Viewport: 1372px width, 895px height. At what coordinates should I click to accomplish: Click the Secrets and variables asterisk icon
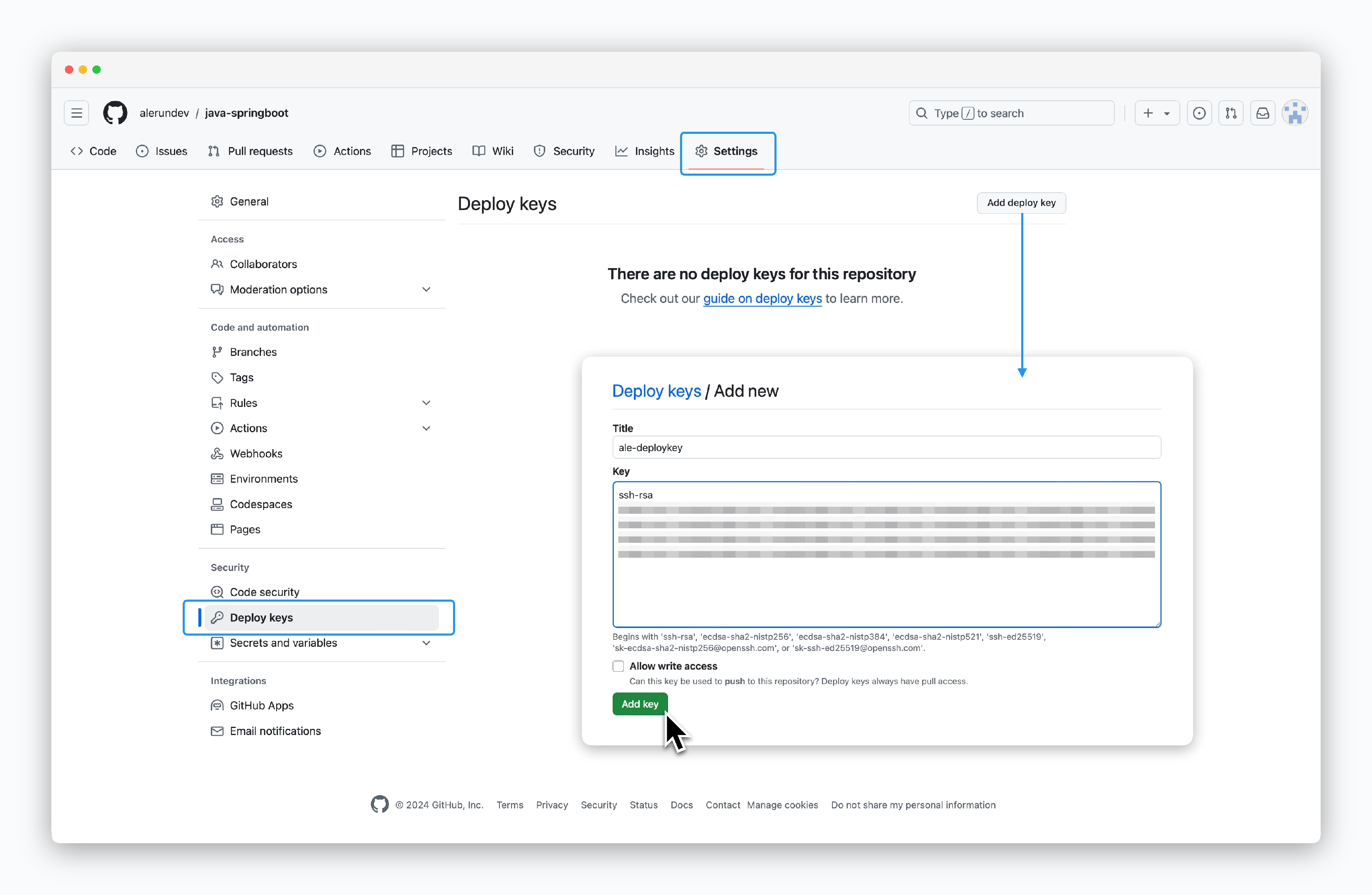217,643
